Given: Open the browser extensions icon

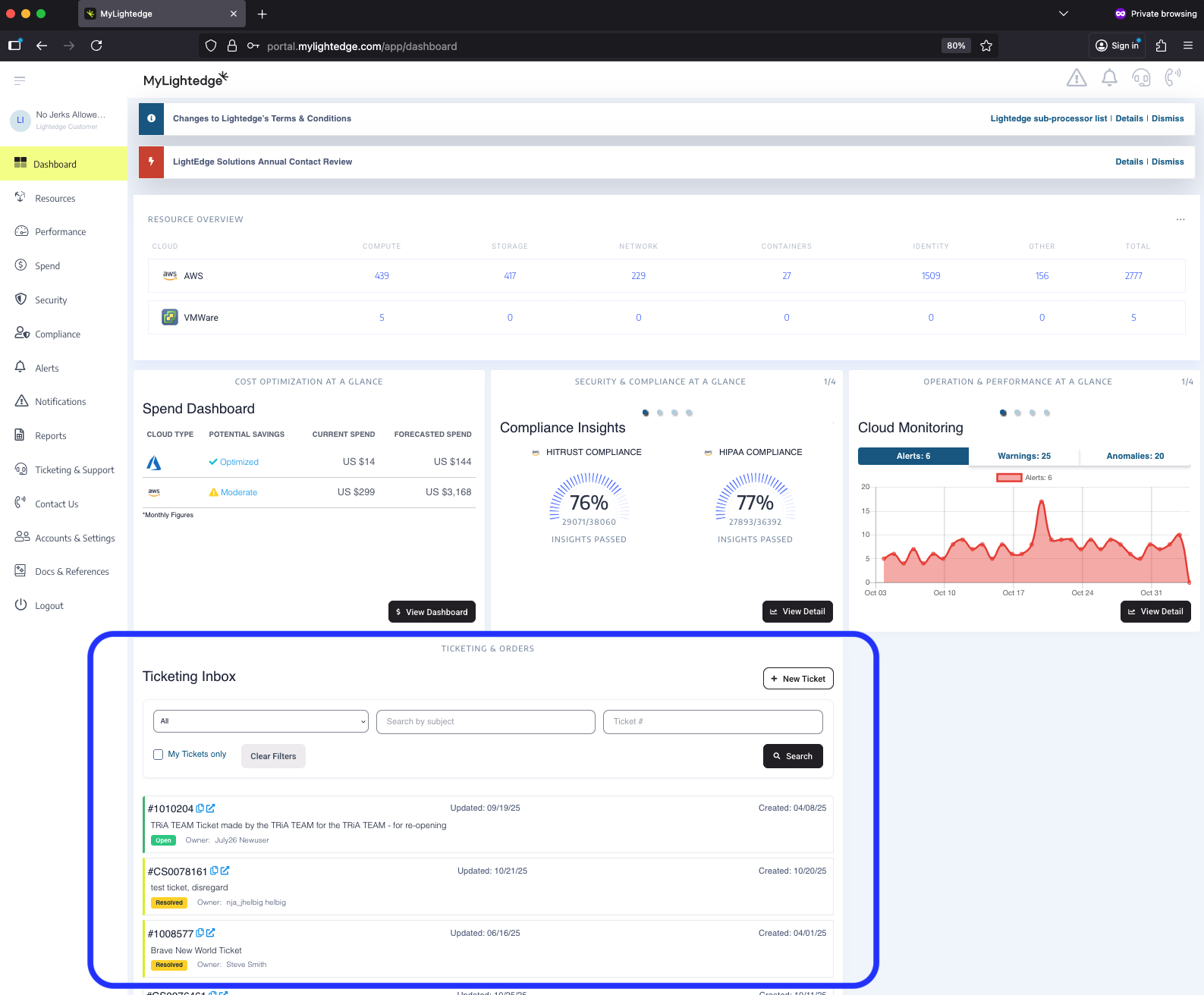Looking at the screenshot, I should [x=1161, y=46].
